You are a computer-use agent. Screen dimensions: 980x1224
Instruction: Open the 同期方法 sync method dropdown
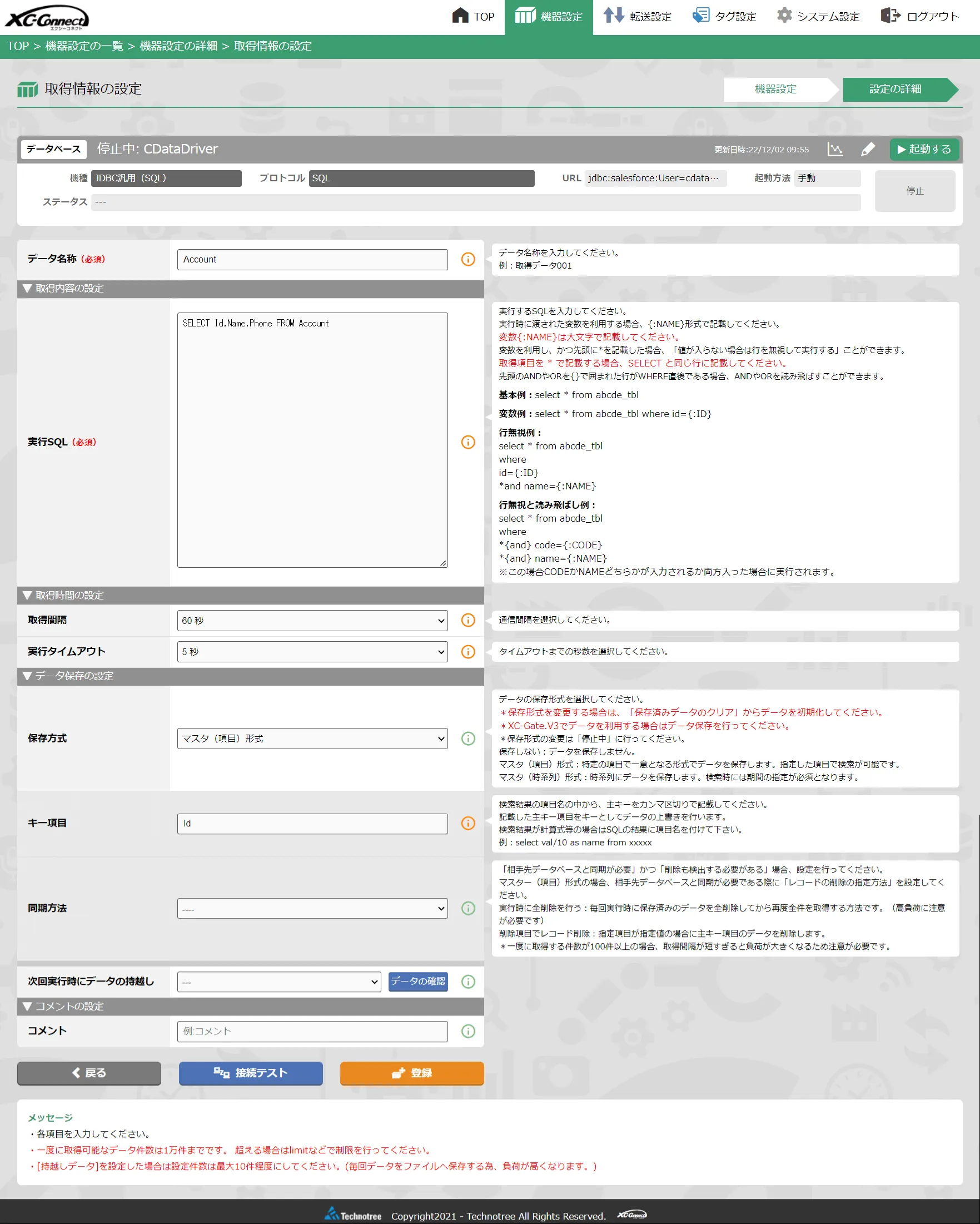(312, 908)
